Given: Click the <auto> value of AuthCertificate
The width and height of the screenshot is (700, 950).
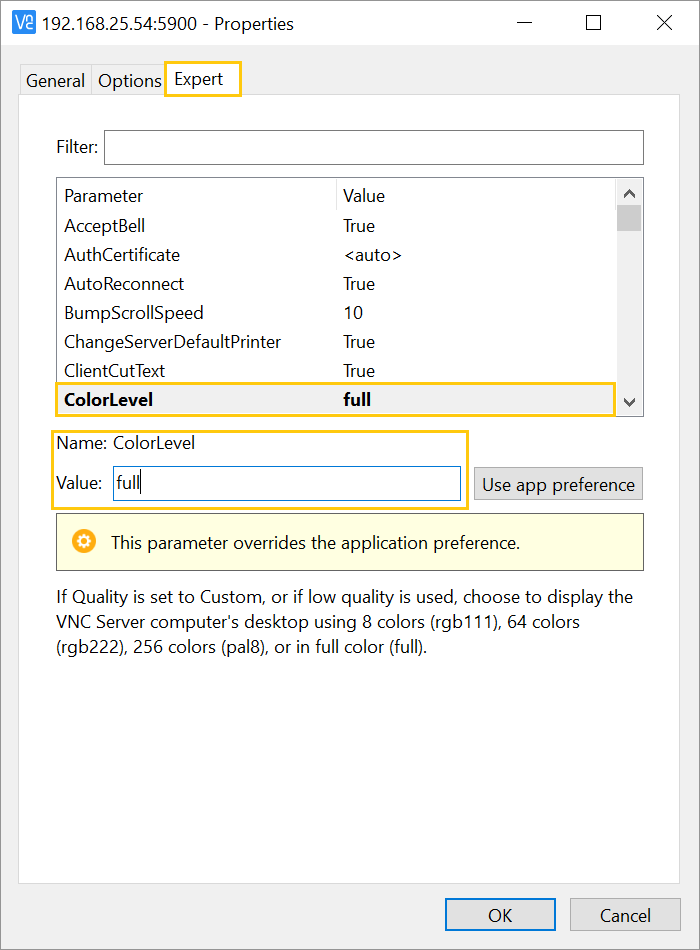Looking at the screenshot, I should 372,255.
